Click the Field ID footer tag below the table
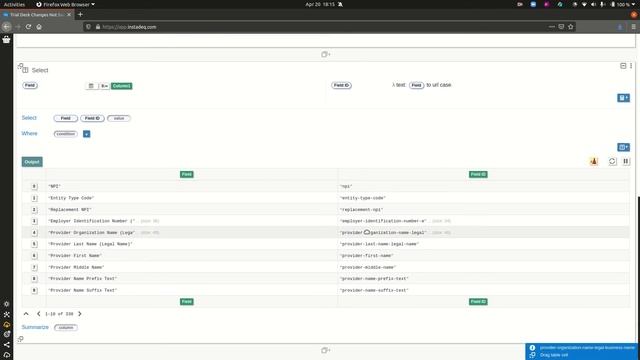640x360 pixels. click(x=478, y=302)
